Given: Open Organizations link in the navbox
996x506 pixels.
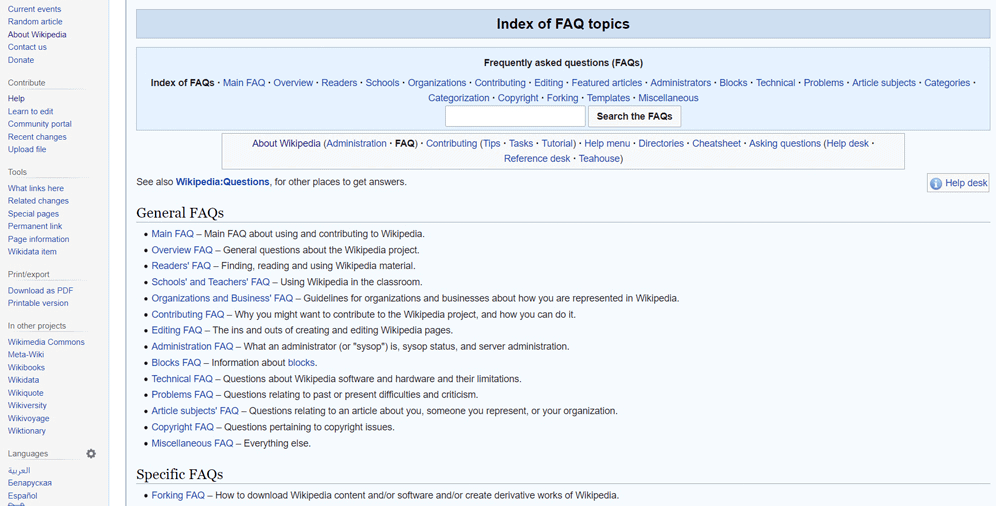Looking at the screenshot, I should tap(437, 83).
